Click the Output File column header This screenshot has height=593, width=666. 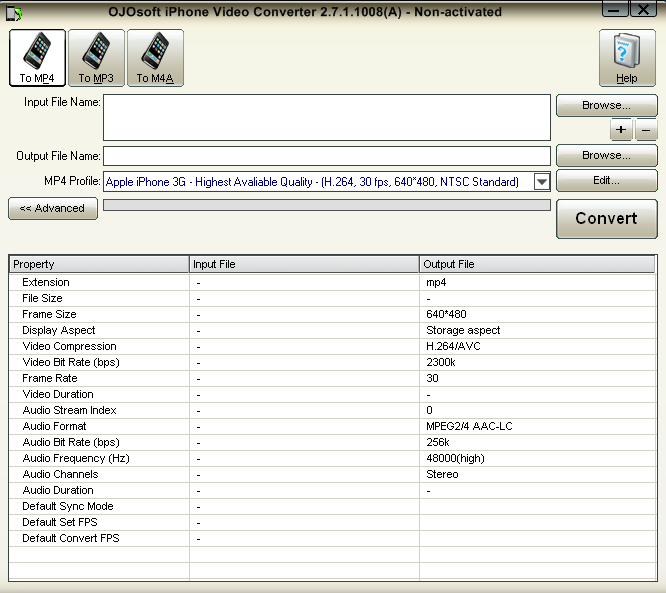tap(537, 264)
